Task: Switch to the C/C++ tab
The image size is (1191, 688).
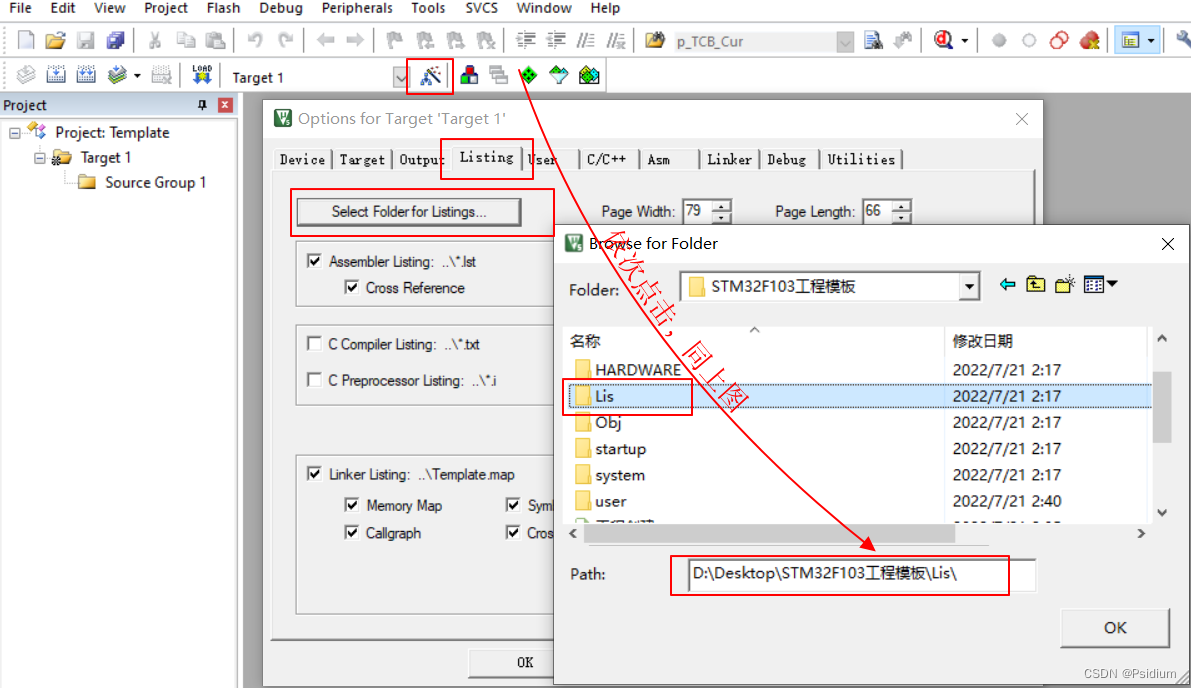Action: pyautogui.click(x=606, y=159)
